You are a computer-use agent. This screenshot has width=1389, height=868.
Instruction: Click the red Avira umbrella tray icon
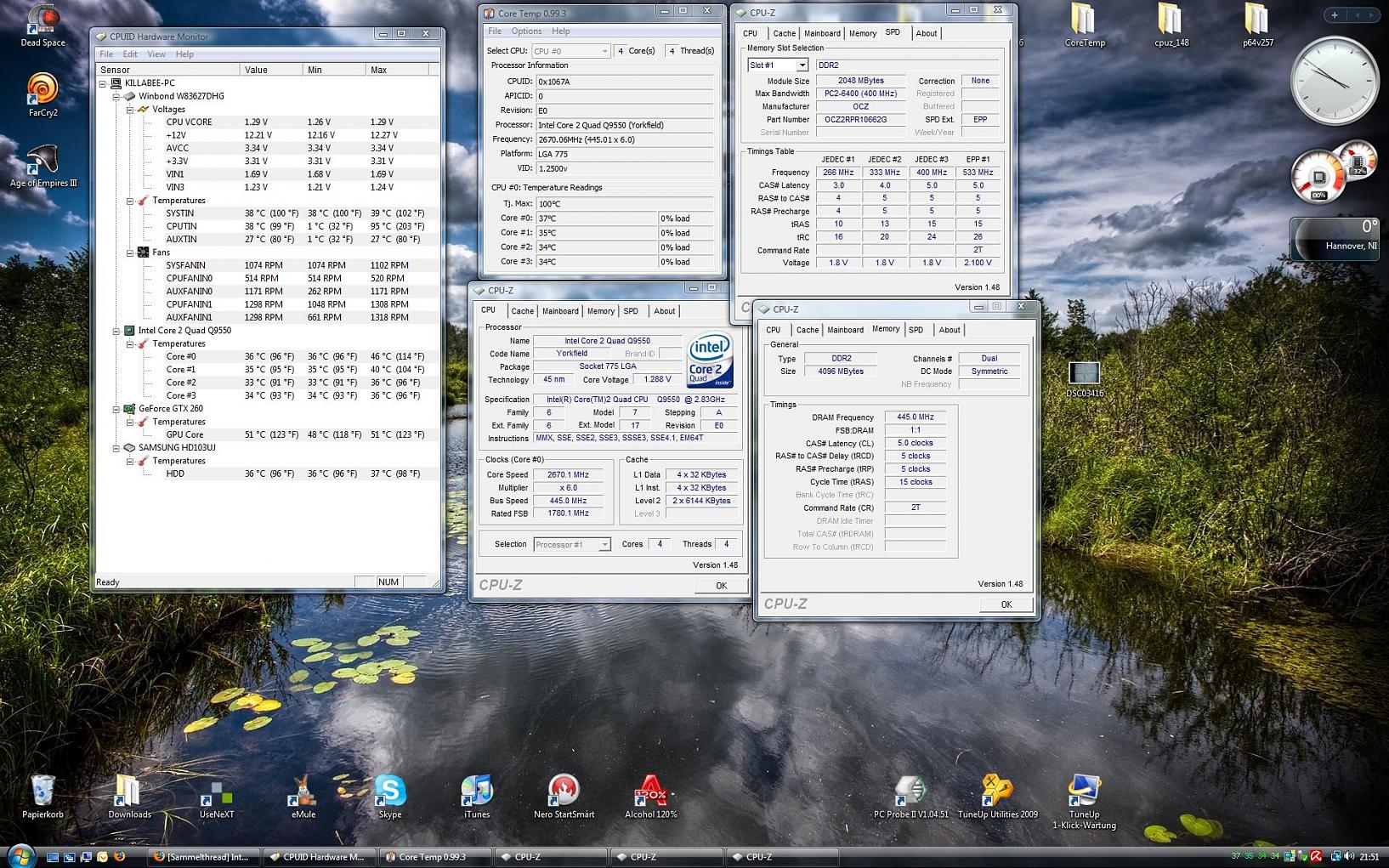point(1316,857)
